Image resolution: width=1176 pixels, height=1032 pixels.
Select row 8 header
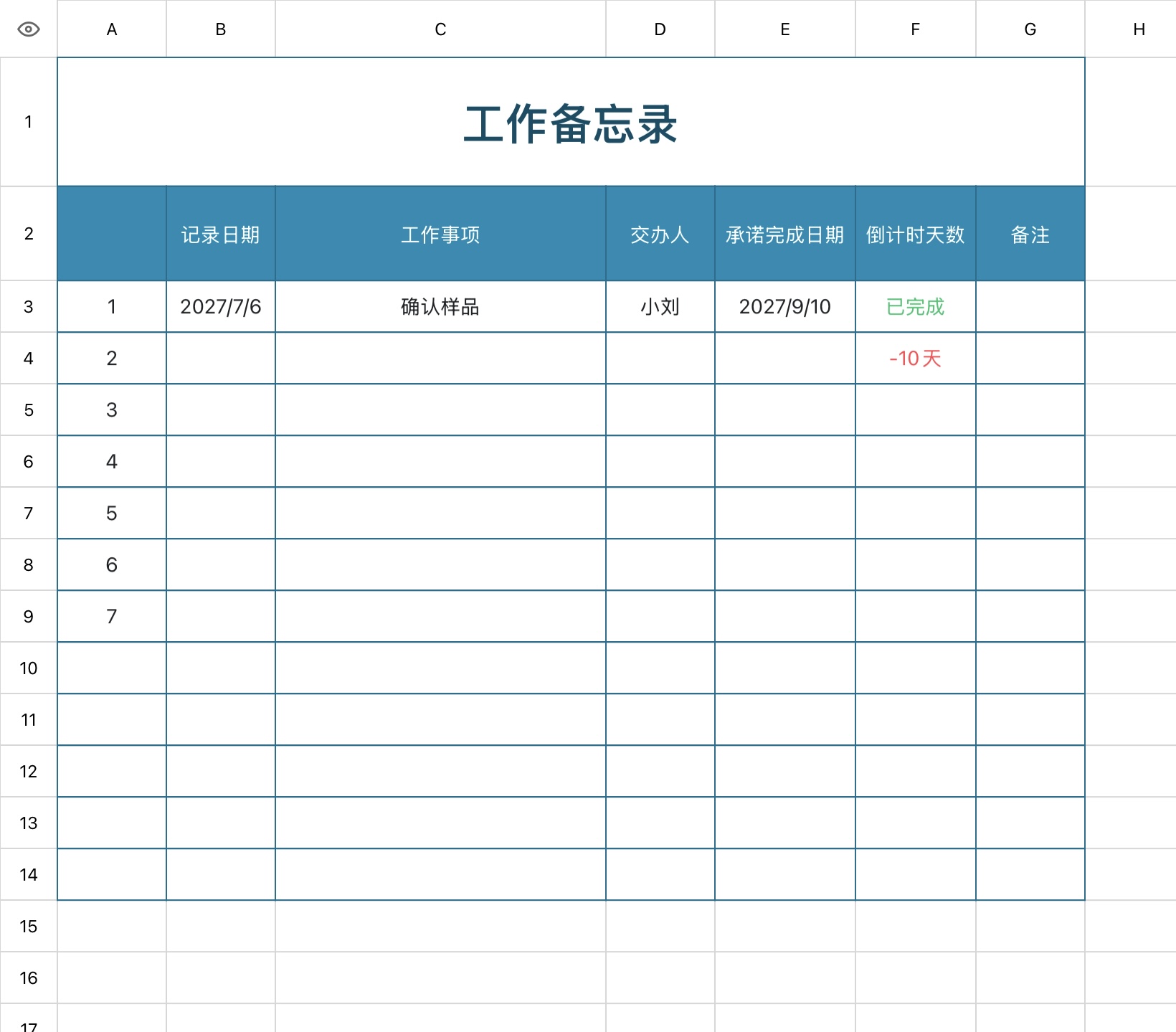click(x=29, y=564)
